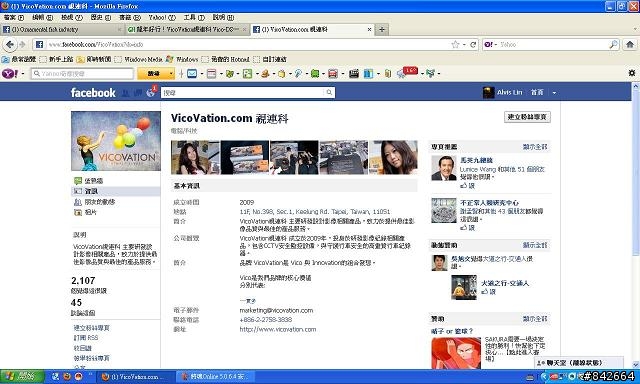Open marketing@vicovation.com email link
The image size is (640, 384).
coord(276,311)
